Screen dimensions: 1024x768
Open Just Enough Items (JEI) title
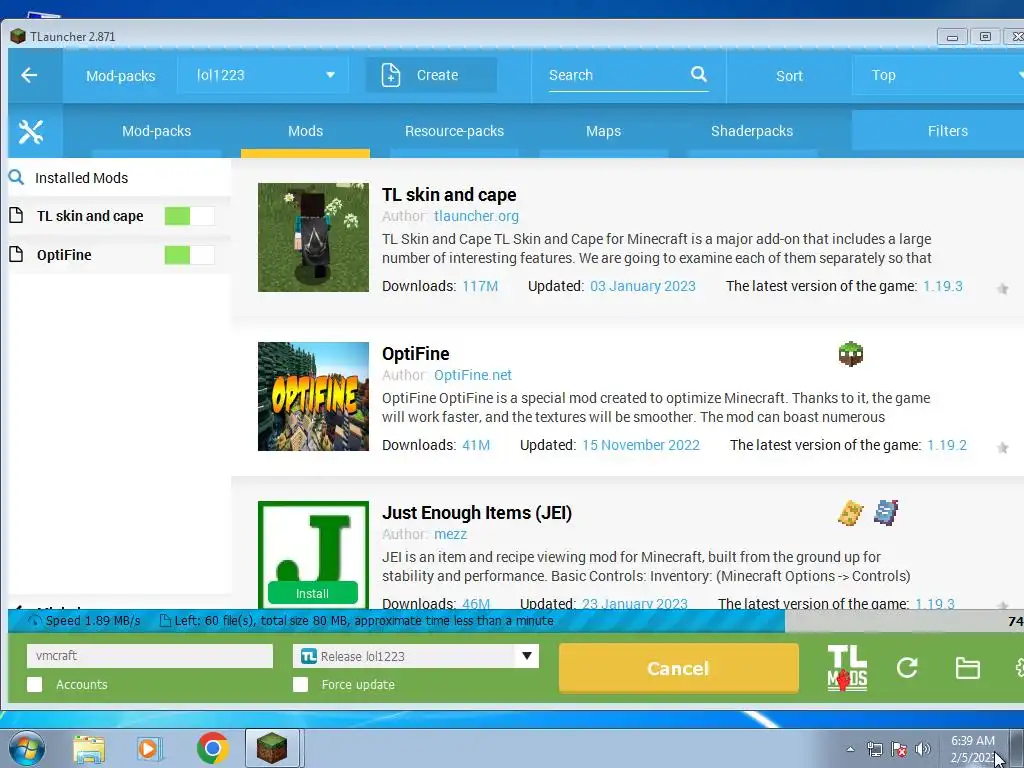coord(477,513)
